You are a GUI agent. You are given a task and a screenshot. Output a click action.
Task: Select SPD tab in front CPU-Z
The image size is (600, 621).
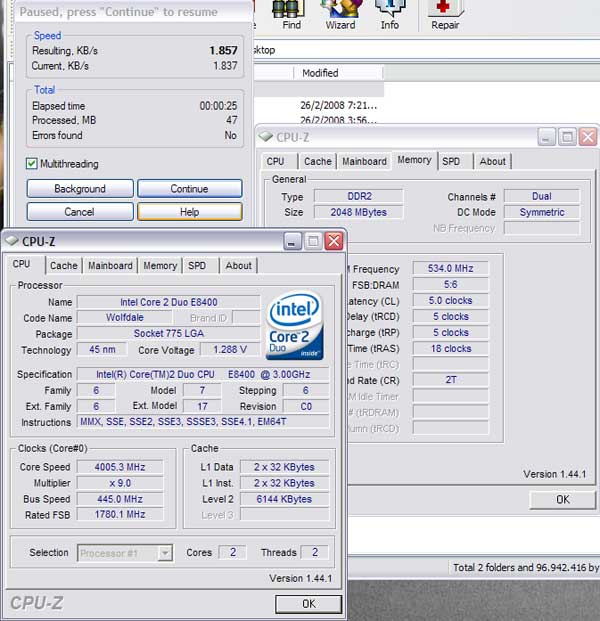(x=197, y=266)
